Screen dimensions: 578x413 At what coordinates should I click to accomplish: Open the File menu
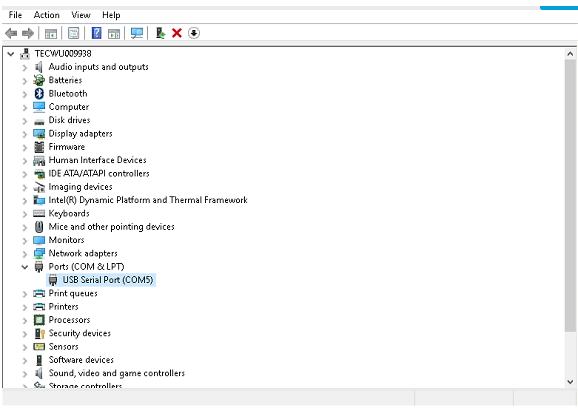pyautogui.click(x=15, y=15)
